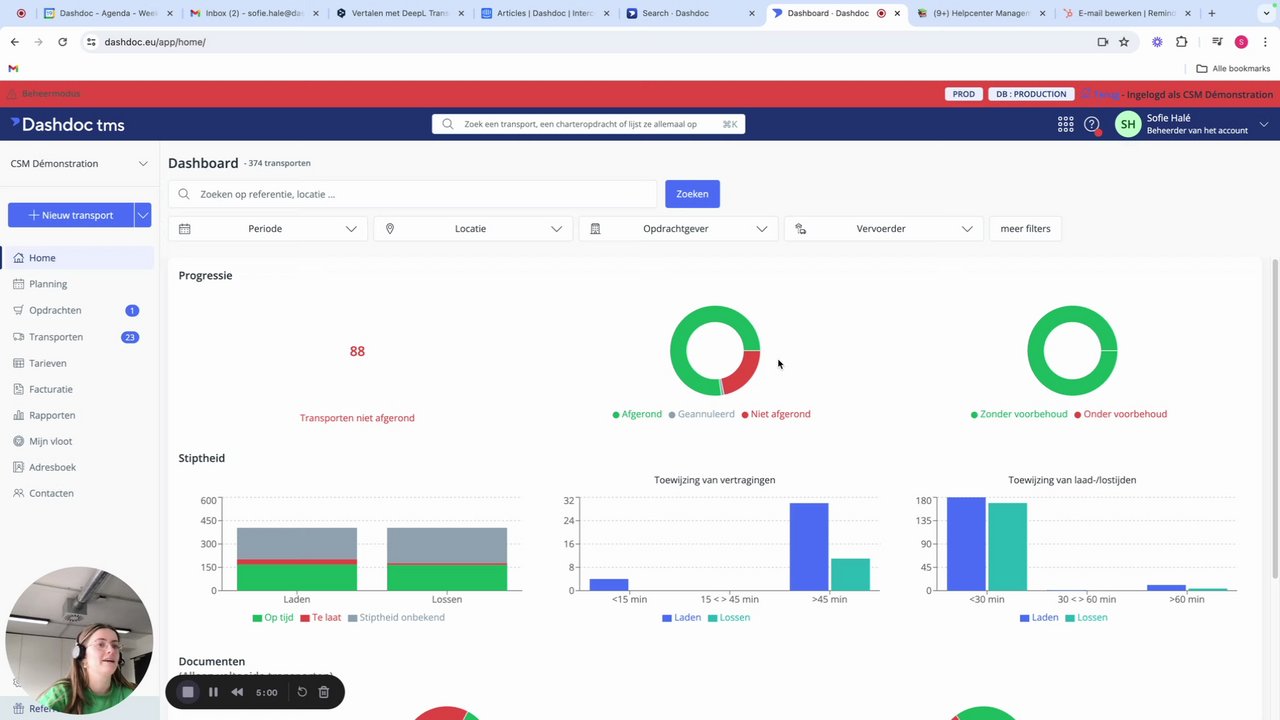Toggle Lossen legend under vertragingen chart
This screenshot has width=1280, height=720.
coord(729,617)
